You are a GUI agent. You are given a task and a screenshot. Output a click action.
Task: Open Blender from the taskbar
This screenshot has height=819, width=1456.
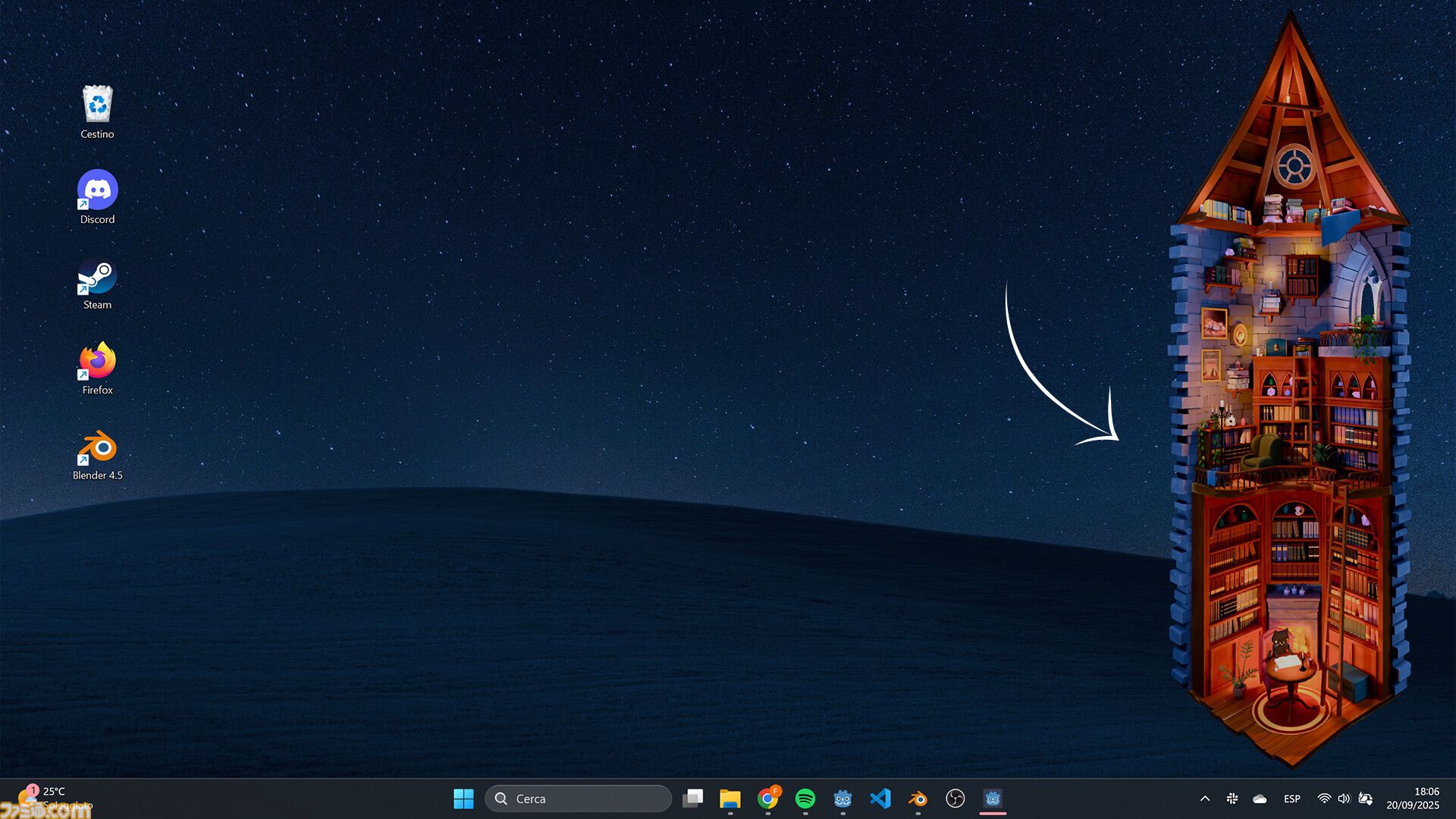pos(918,799)
